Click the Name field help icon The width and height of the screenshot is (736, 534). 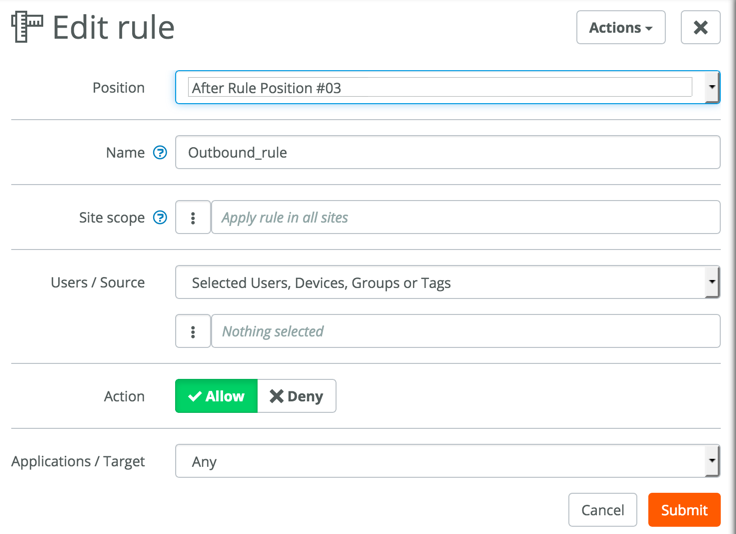point(160,153)
